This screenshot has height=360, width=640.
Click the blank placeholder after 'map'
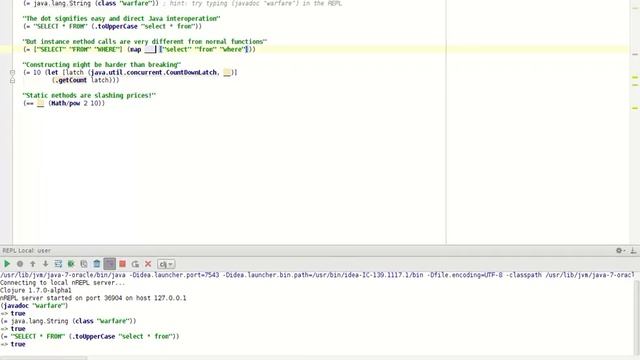click(150, 49)
